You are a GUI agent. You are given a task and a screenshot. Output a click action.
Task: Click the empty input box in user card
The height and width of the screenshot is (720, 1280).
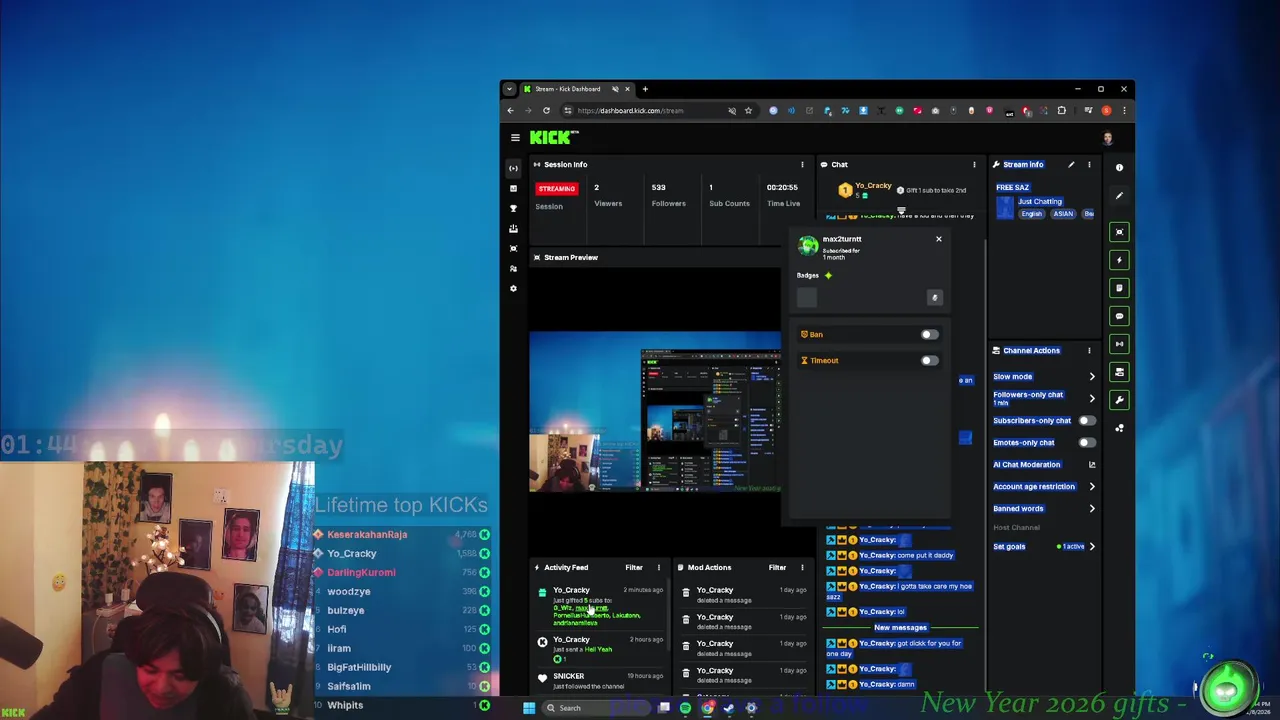(x=807, y=297)
